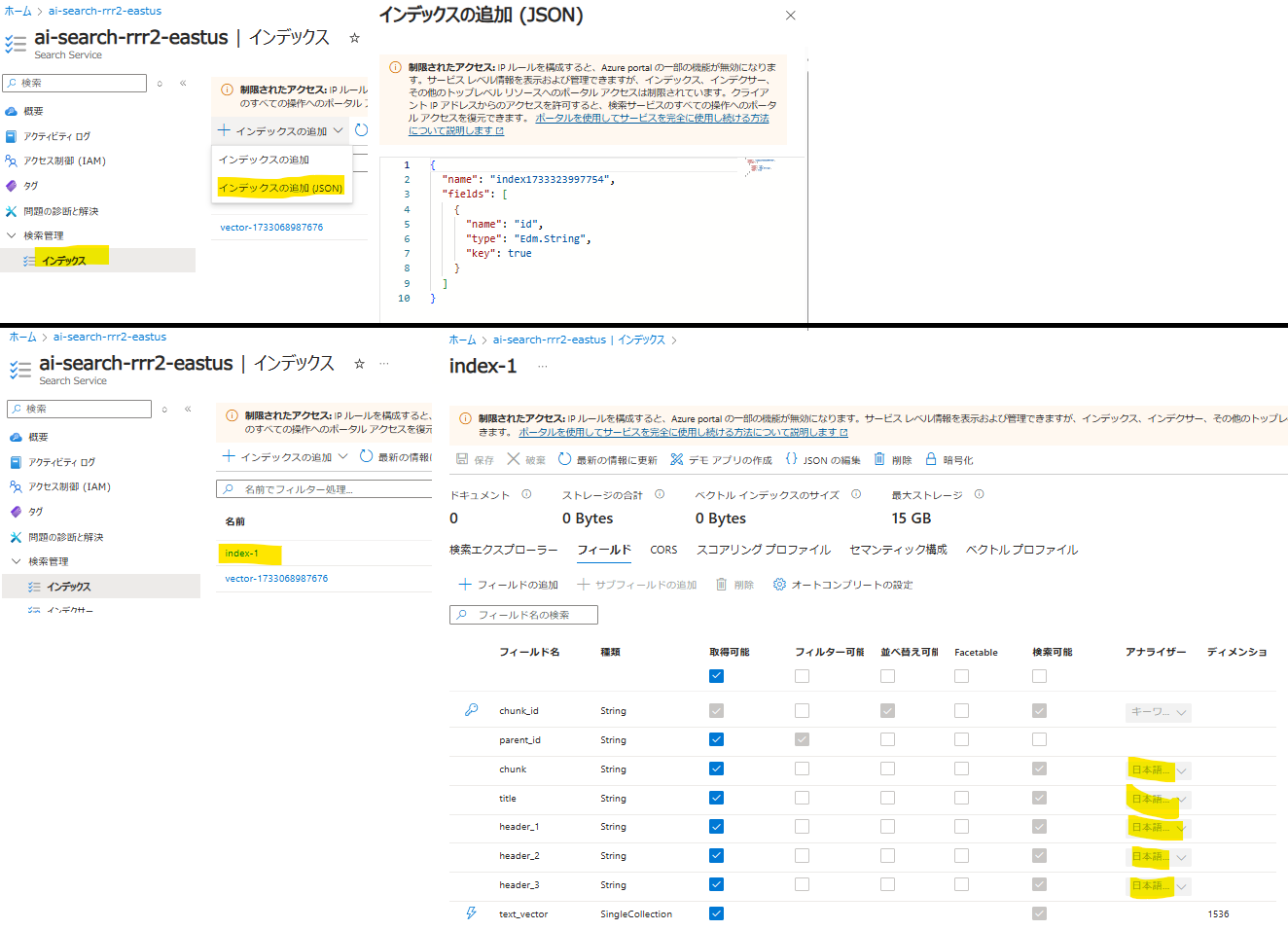Switch to the 検索エクスプローラー tab
Image resolution: width=1288 pixels, height=930 pixels.
(504, 550)
